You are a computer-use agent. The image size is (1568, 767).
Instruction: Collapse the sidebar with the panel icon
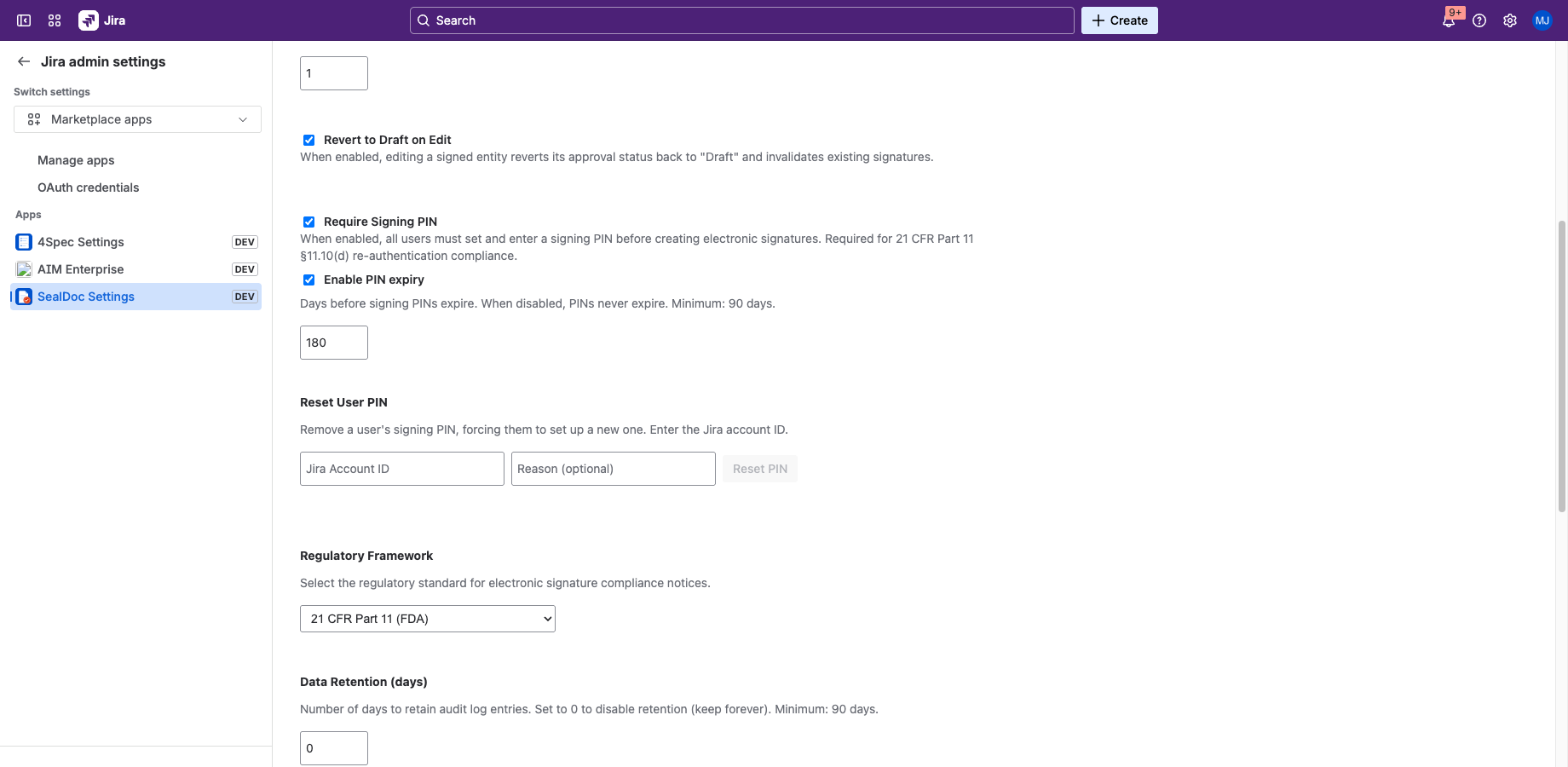pos(23,20)
